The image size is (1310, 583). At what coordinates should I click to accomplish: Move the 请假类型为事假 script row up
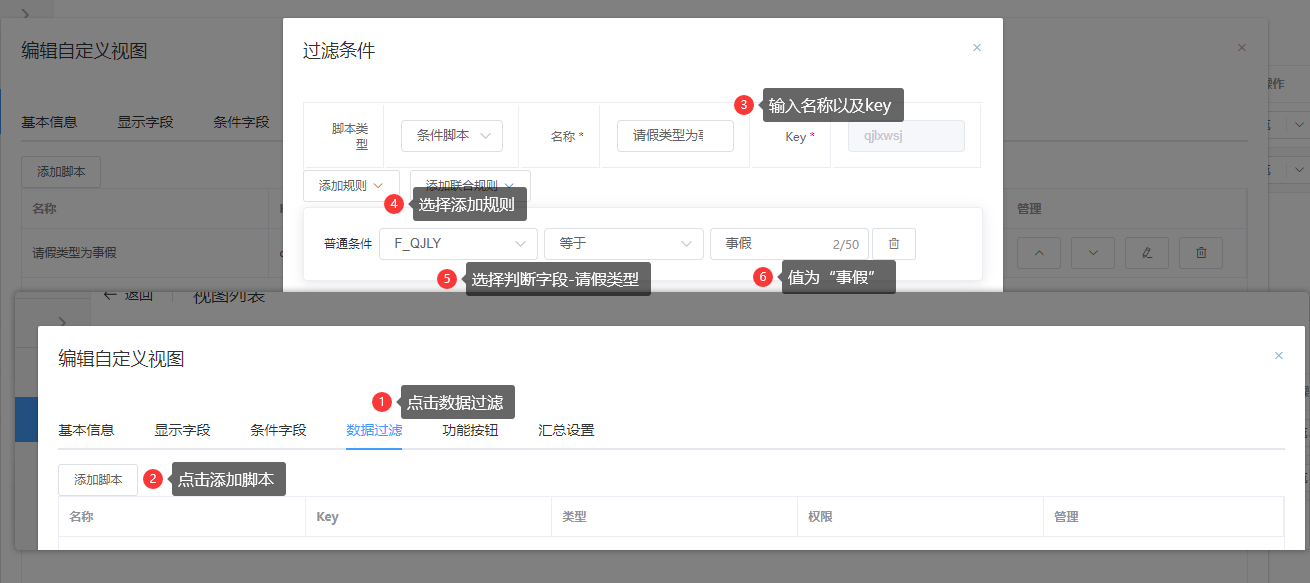pos(1039,253)
